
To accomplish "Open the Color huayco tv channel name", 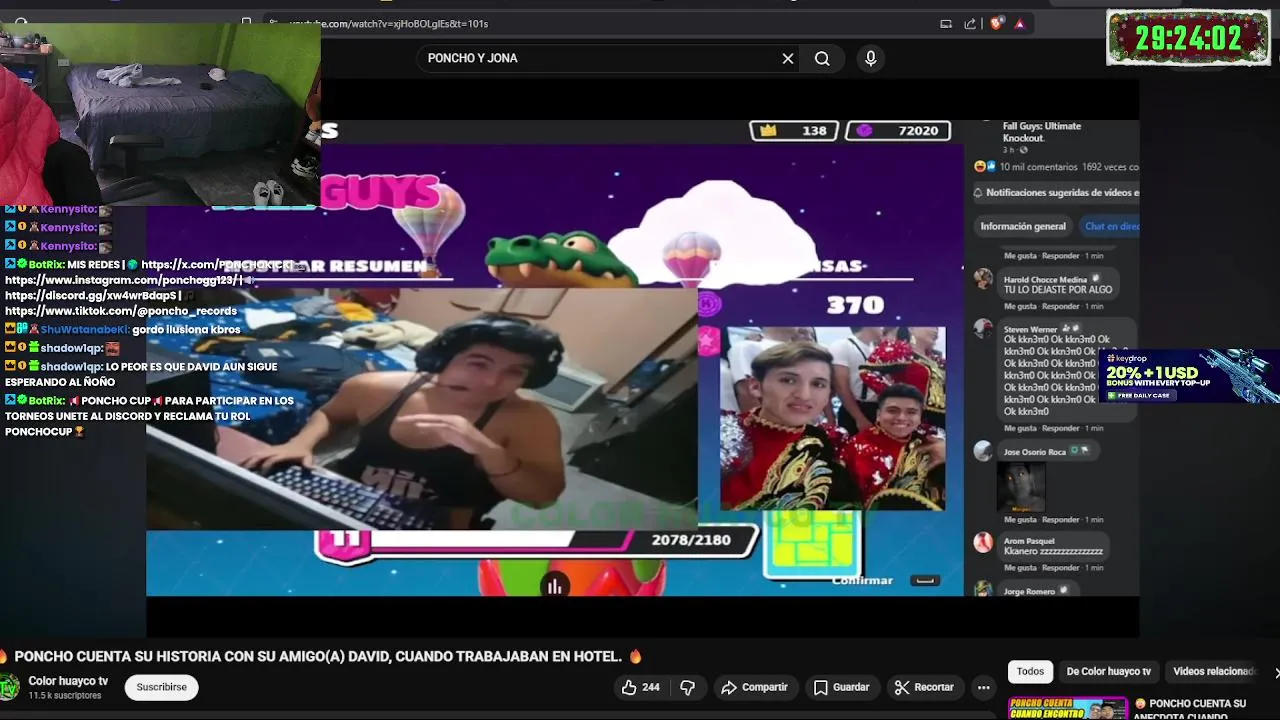I will point(68,681).
